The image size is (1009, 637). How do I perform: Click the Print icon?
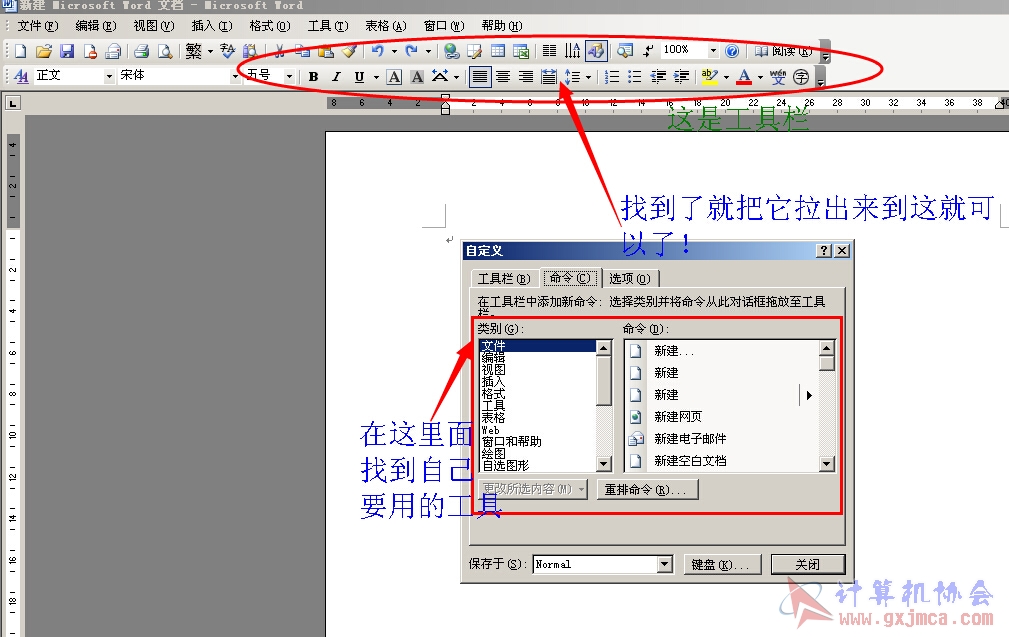[x=142, y=51]
